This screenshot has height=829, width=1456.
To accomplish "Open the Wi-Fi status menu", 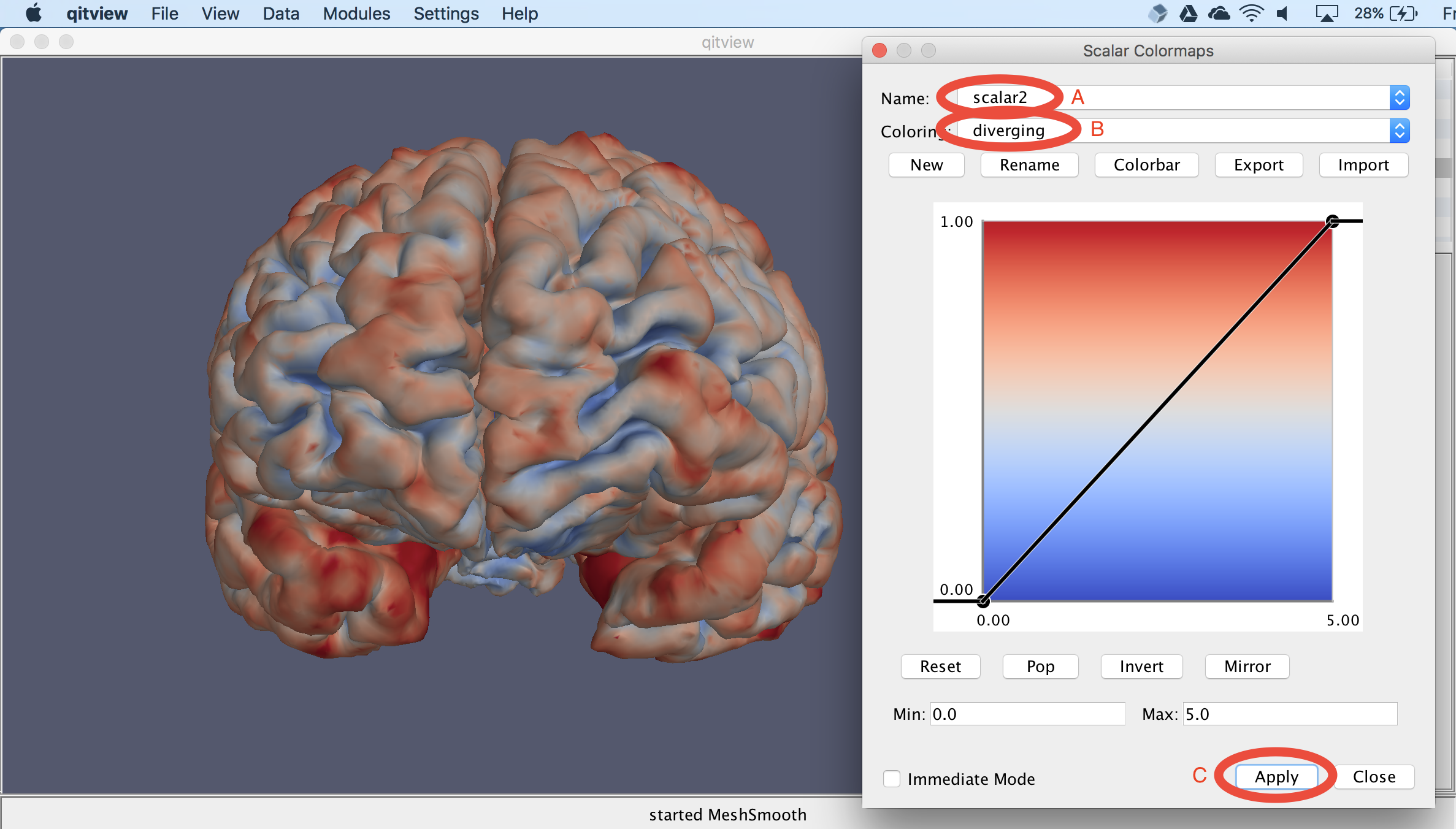I will pyautogui.click(x=1251, y=13).
